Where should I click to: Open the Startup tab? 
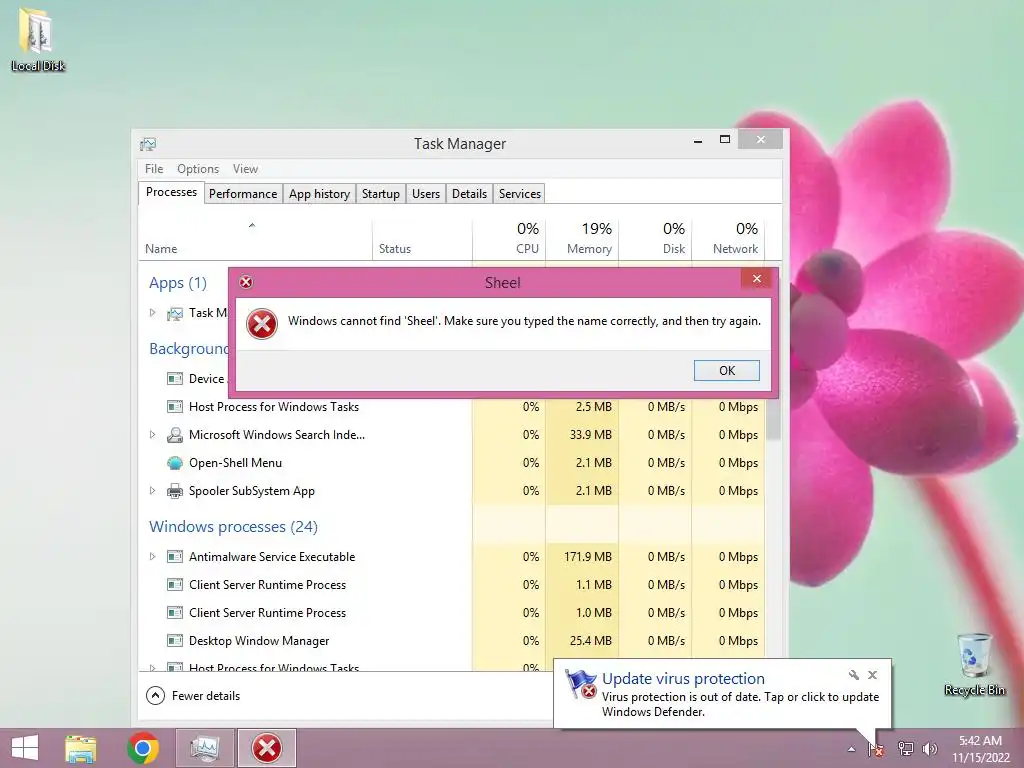(381, 194)
